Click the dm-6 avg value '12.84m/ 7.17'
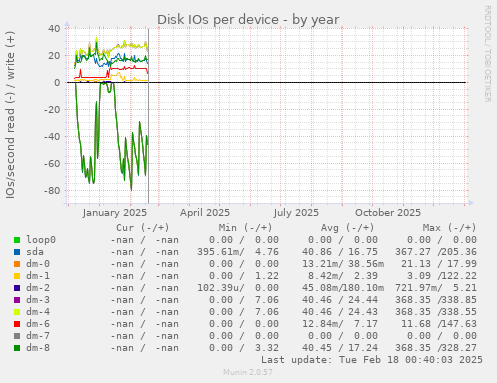 tap(340, 324)
